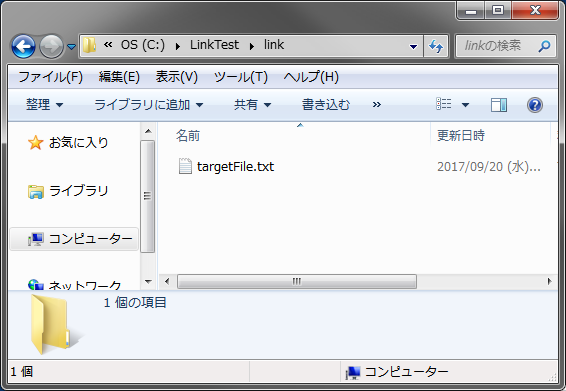Click the 書き込む toolbar button
The height and width of the screenshot is (391, 566).
point(326,105)
